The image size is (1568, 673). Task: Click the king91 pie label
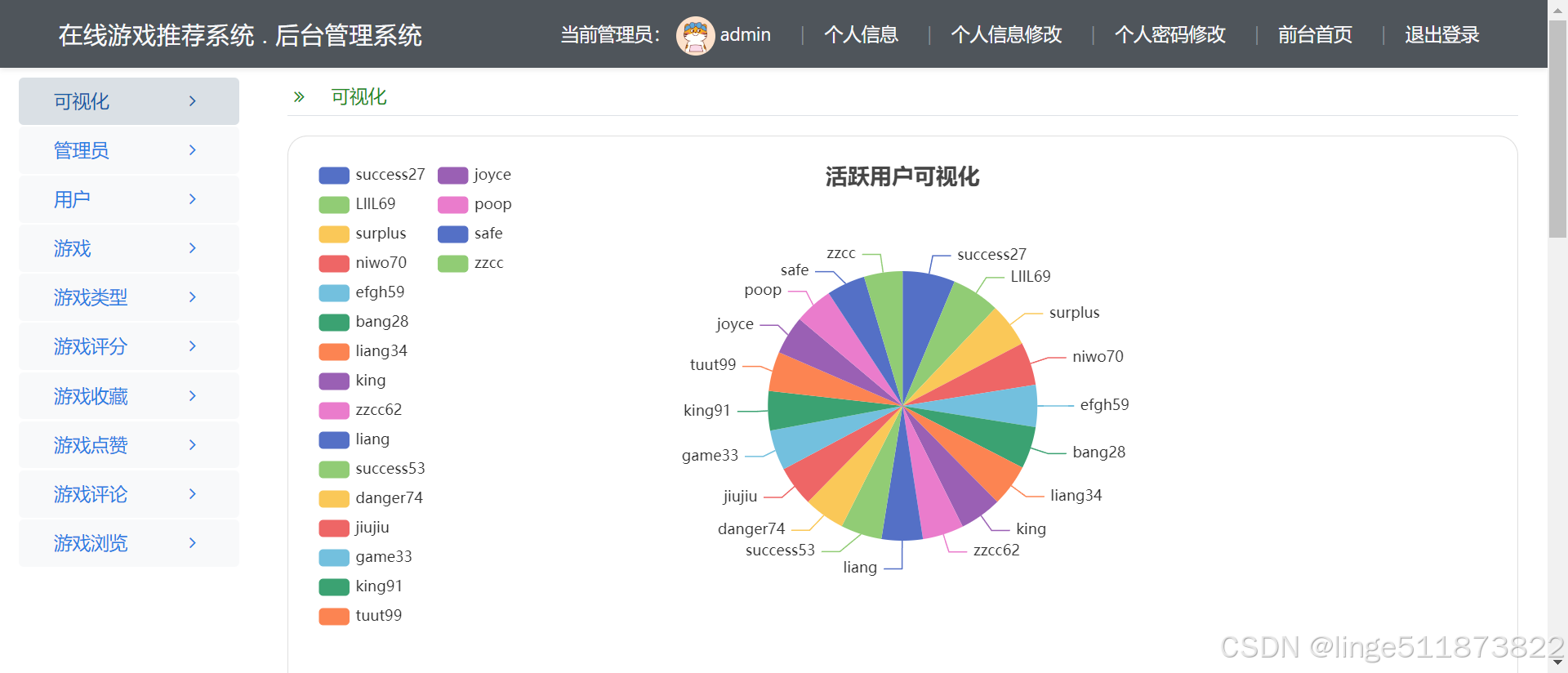(x=706, y=411)
